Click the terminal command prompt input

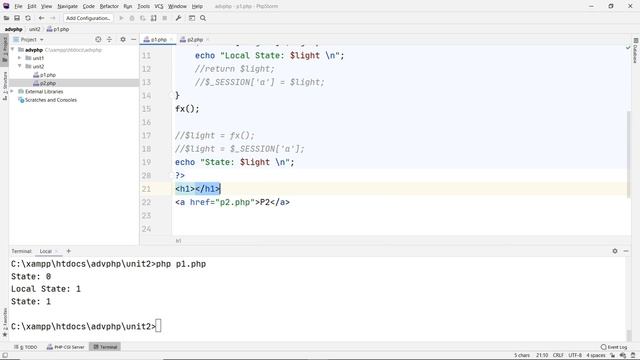[x=158, y=326]
